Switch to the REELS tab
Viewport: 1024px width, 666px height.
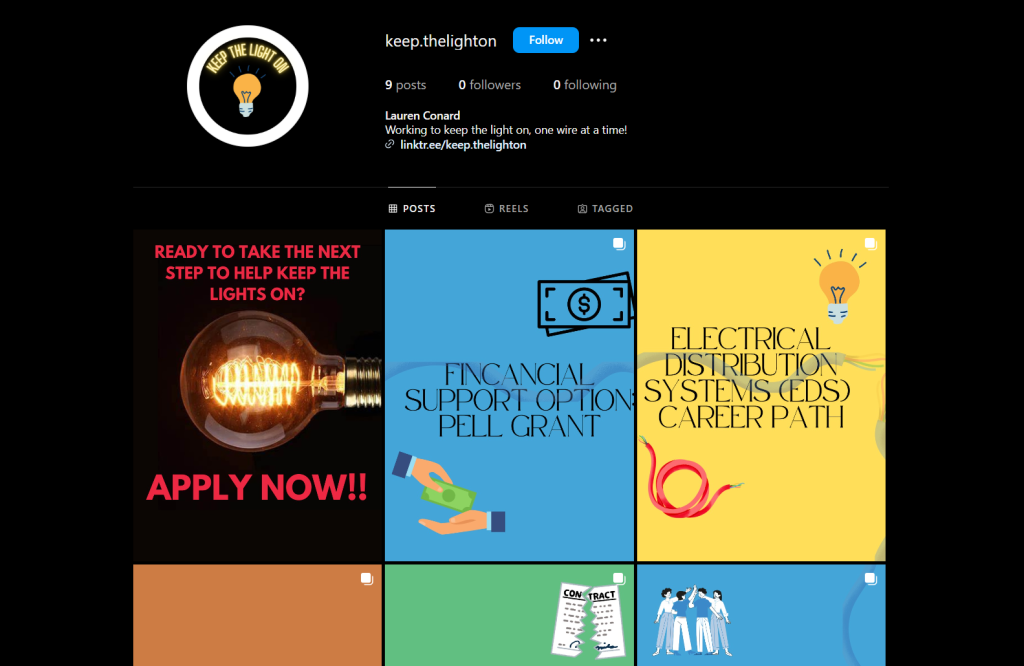(507, 208)
